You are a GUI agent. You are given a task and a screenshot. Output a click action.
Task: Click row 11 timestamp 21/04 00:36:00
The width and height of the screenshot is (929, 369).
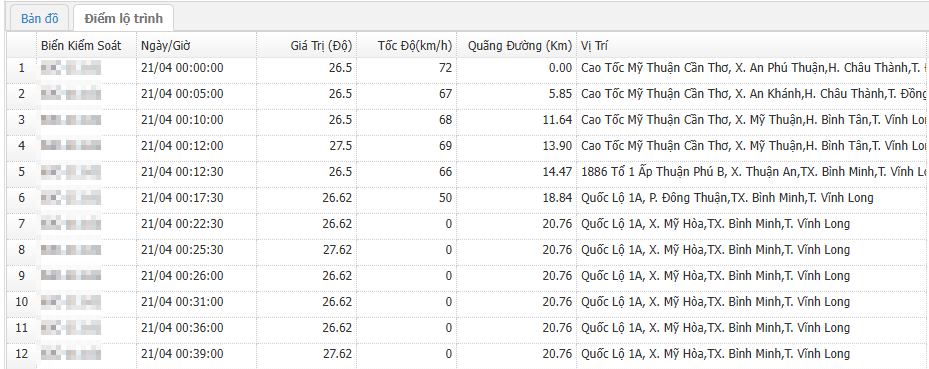(182, 328)
